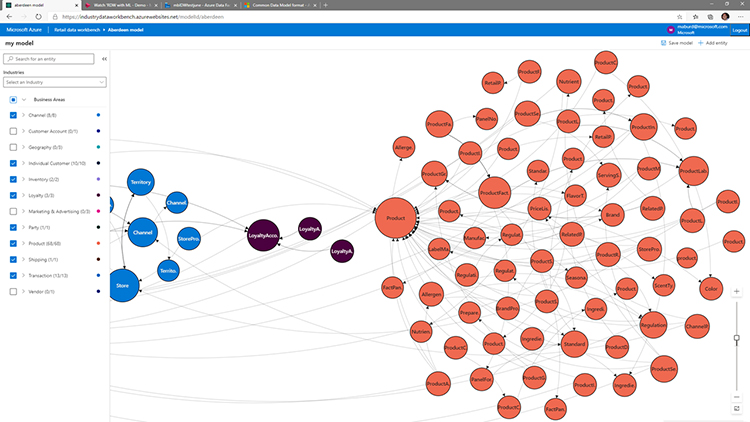Click the fit-to-screen icon below zoom

(x=737, y=409)
